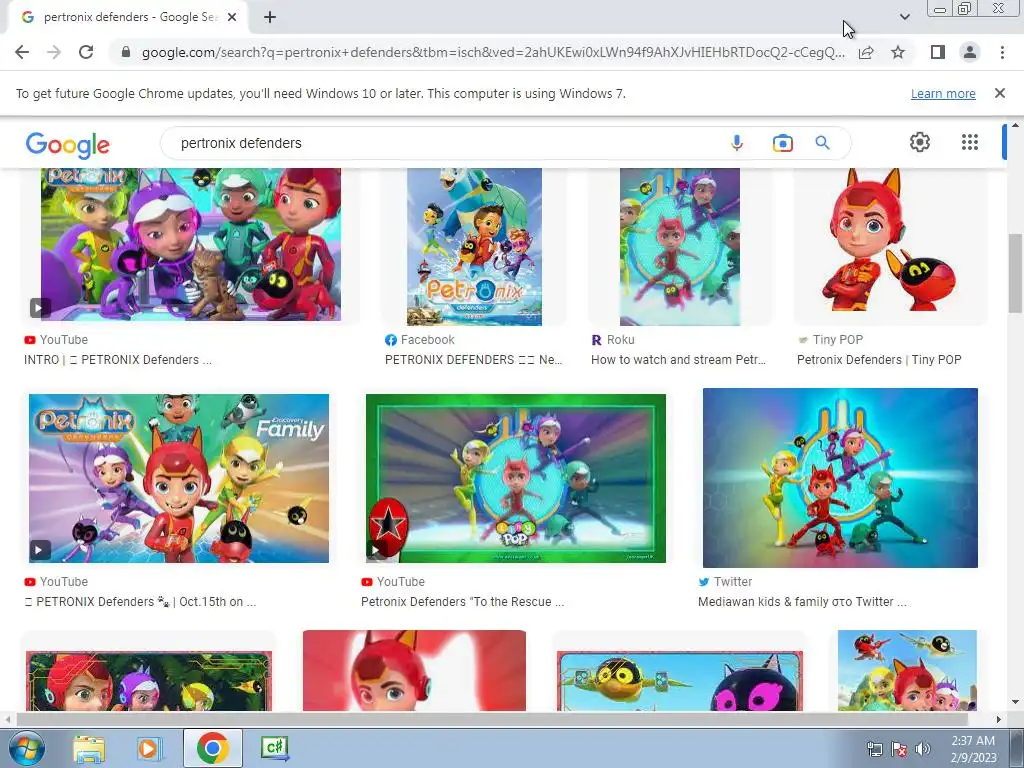Viewport: 1024px width, 768px height.
Task: Open a new tab with plus button
Action: tap(270, 18)
